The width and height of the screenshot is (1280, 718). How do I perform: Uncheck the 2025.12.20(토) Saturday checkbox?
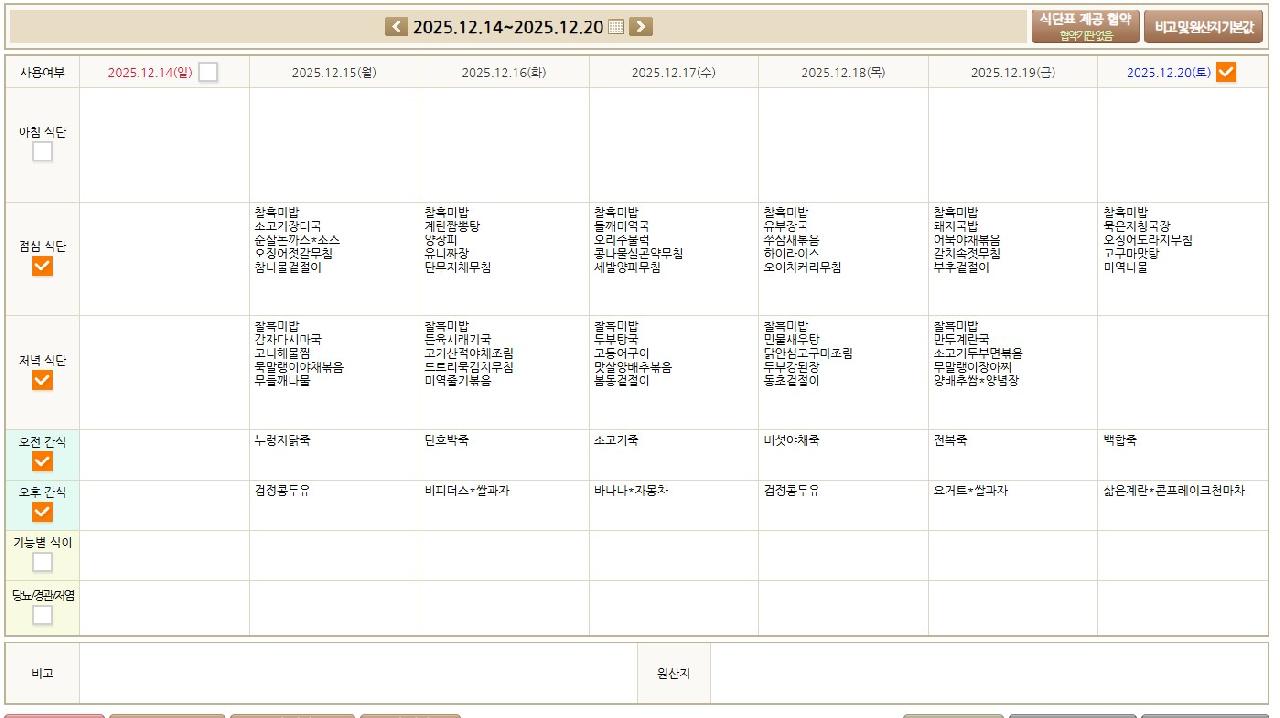pos(1225,72)
